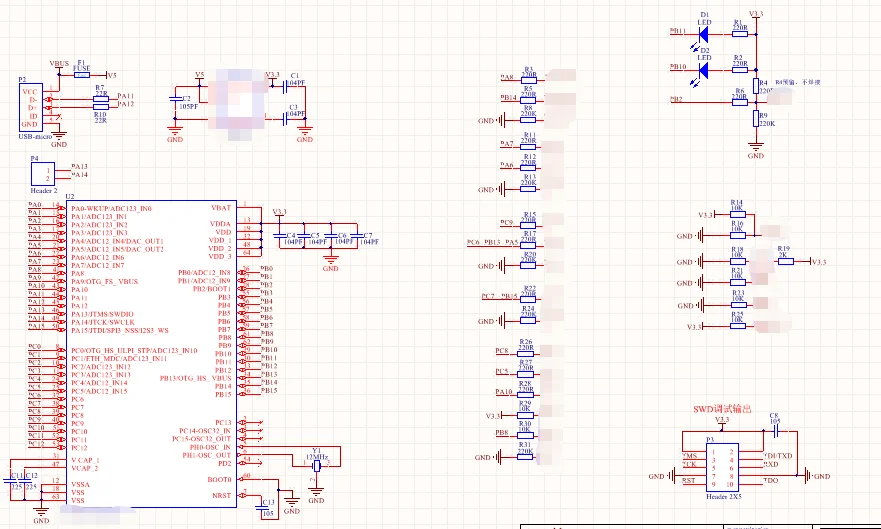Click resistor R12 on PA6
Image resolution: width=881 pixels, height=529 pixels.
(528, 168)
